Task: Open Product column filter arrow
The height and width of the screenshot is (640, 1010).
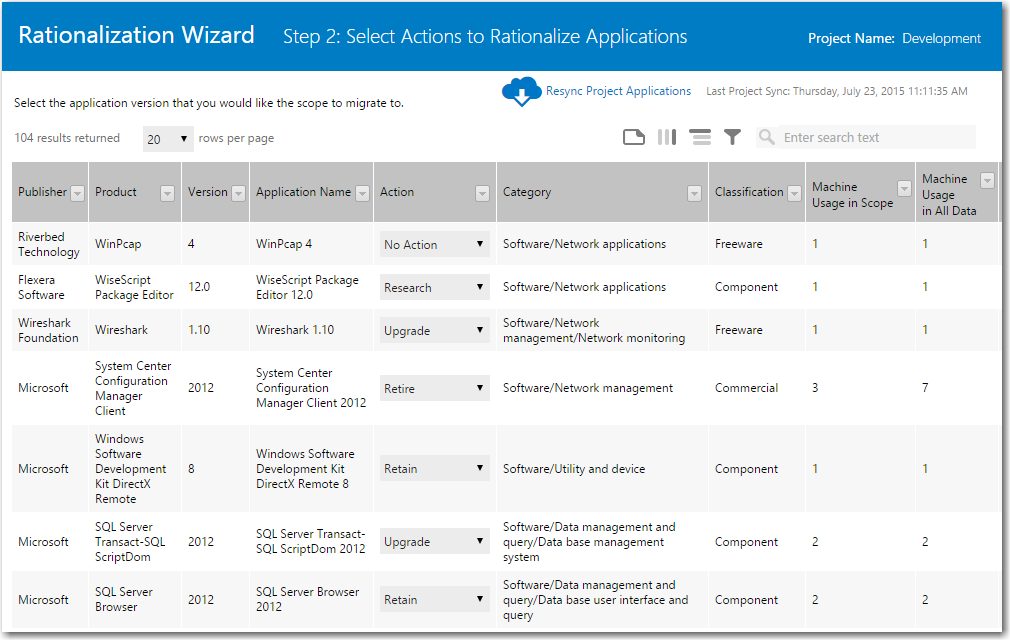Action: coord(167,193)
